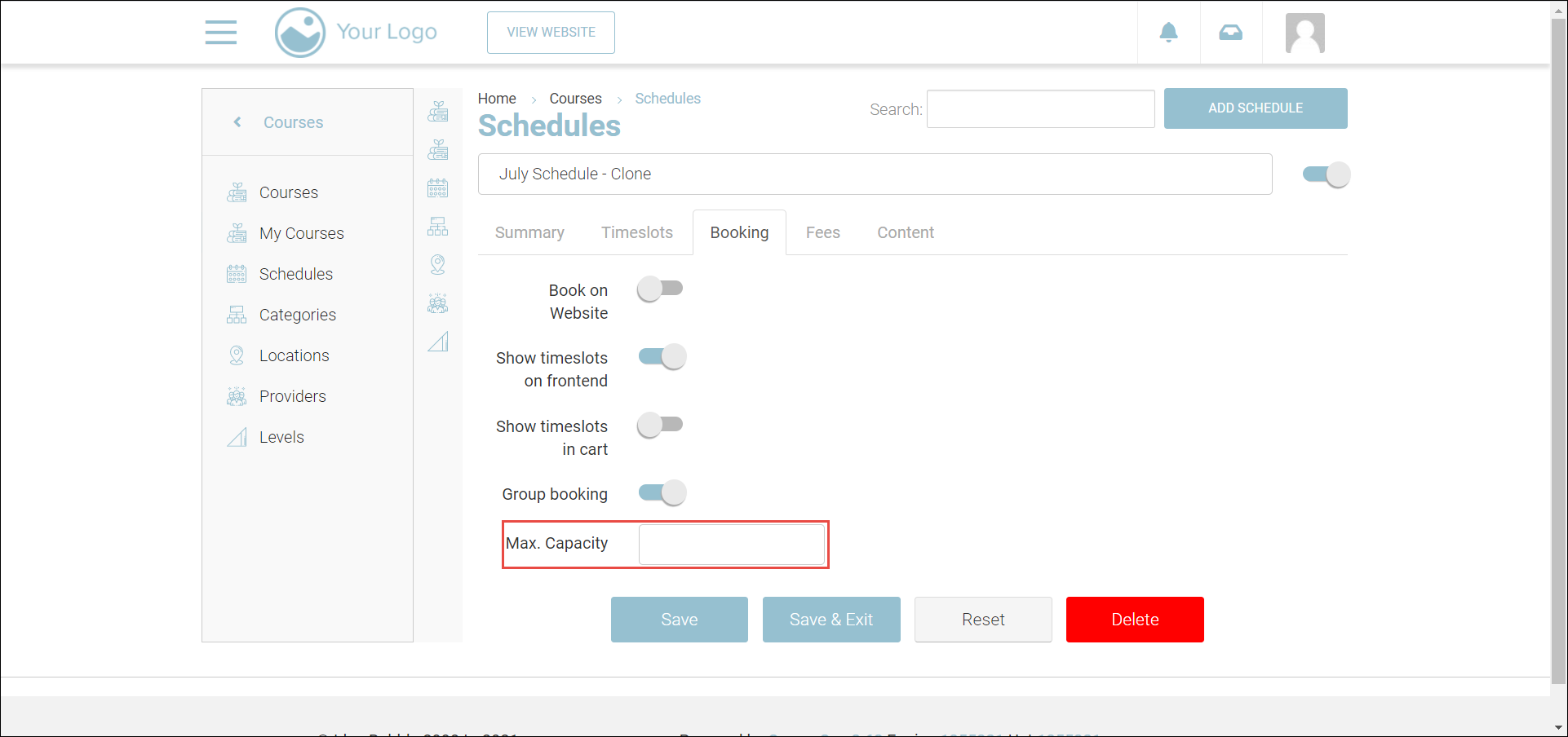
Task: Switch to the Timeslots tab
Action: click(x=636, y=233)
